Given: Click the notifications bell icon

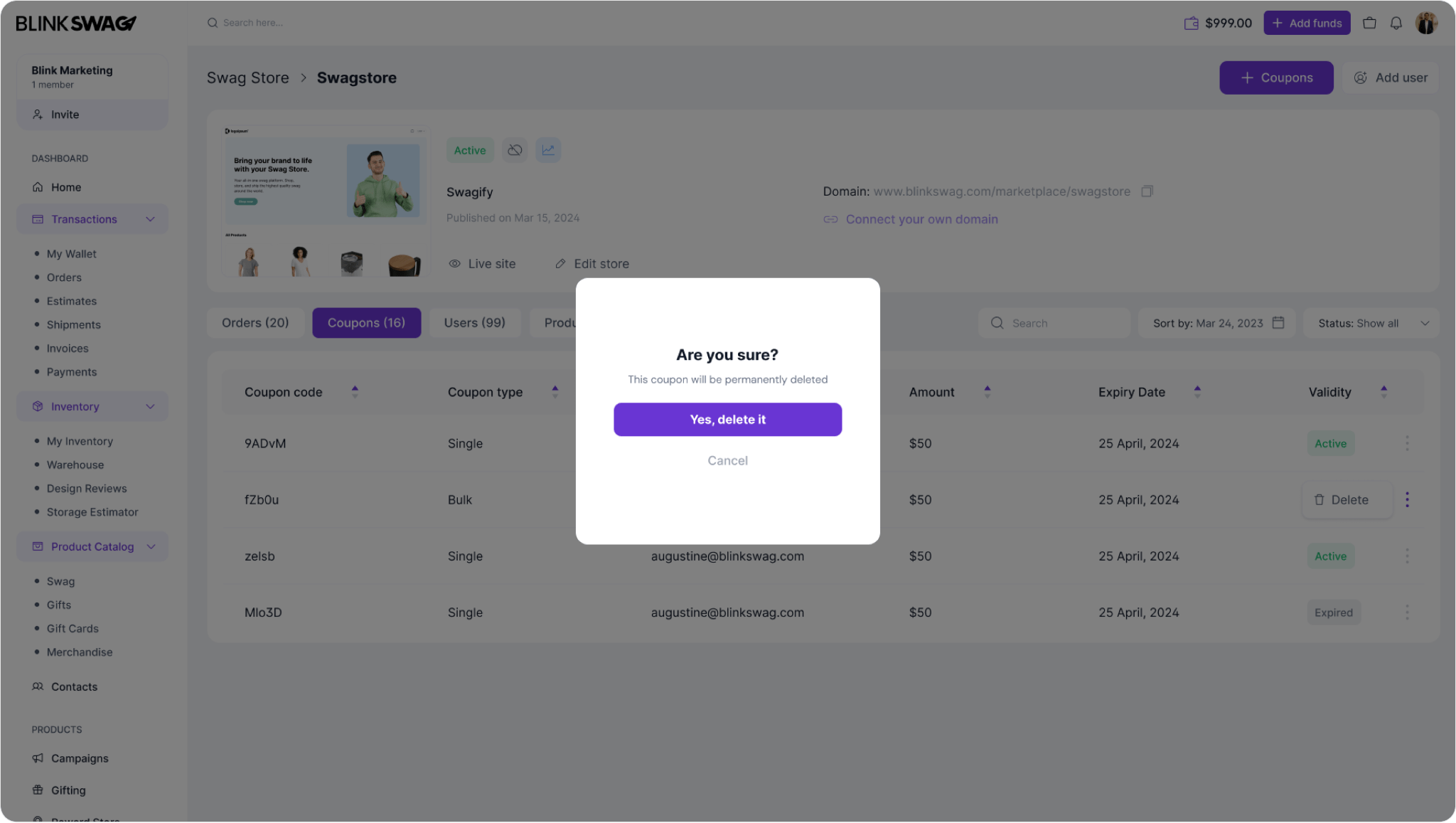Looking at the screenshot, I should click(1396, 22).
